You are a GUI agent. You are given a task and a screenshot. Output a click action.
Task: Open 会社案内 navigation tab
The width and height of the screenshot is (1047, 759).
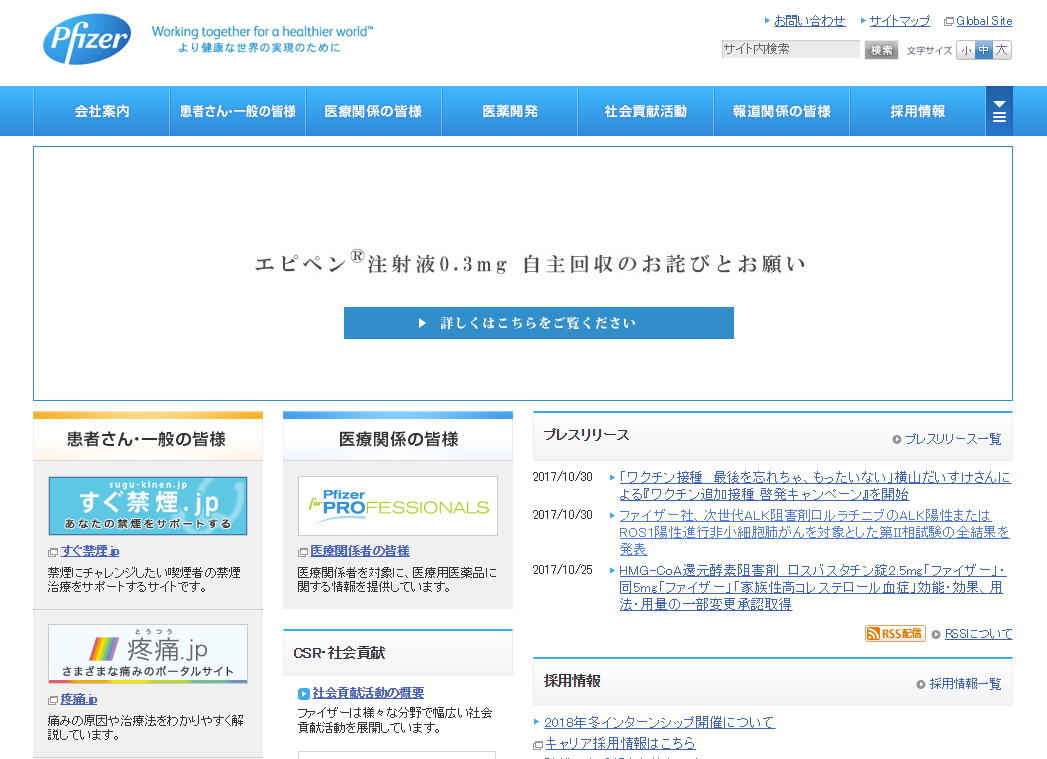(x=101, y=111)
